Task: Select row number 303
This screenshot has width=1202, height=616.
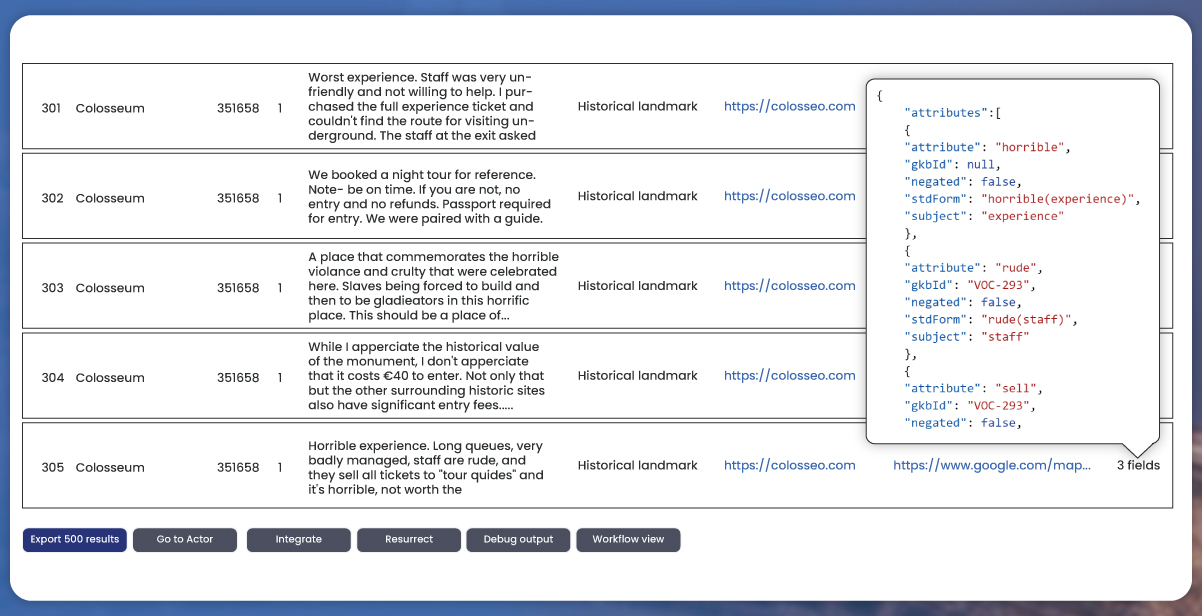Action: coord(52,288)
